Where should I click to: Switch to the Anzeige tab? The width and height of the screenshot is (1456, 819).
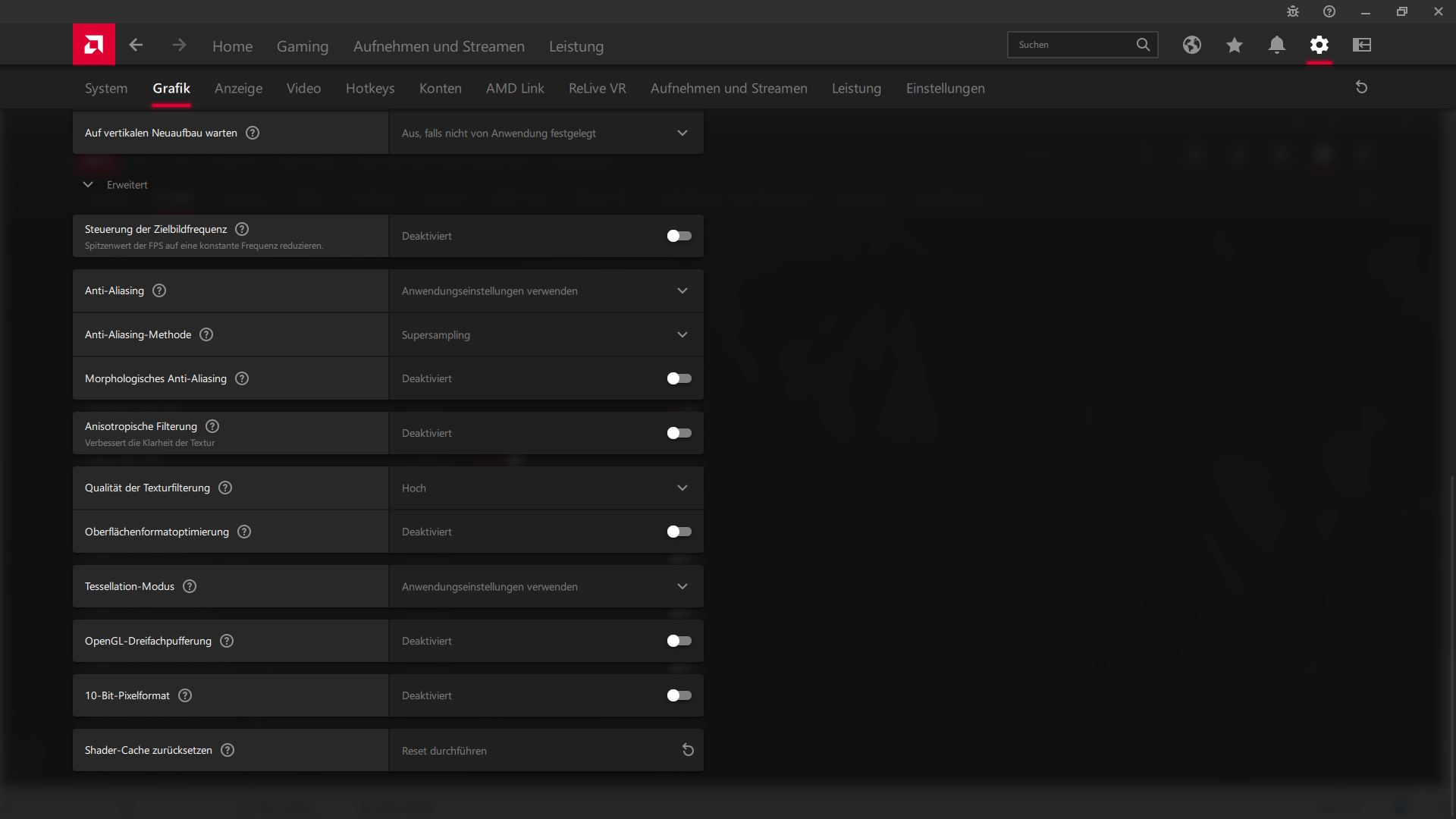[x=238, y=88]
